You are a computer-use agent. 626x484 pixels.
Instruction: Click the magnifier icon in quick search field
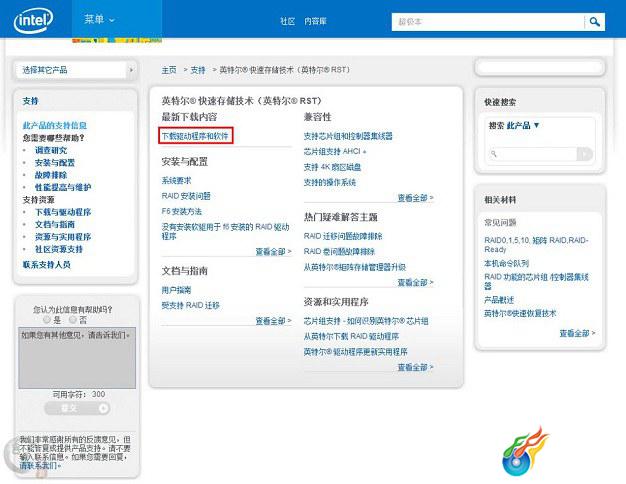[494, 154]
